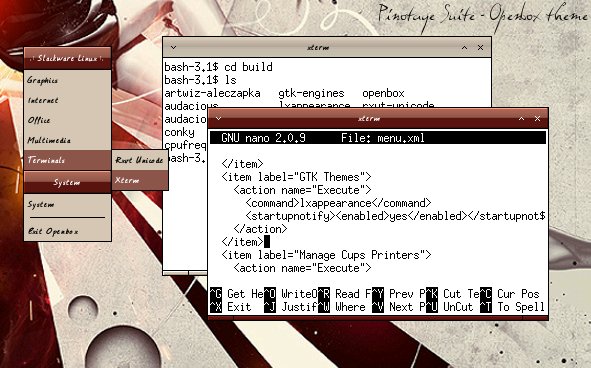This screenshot has width=591, height=368.
Task: Open window menu arrow on back xterm
Action: point(173,48)
